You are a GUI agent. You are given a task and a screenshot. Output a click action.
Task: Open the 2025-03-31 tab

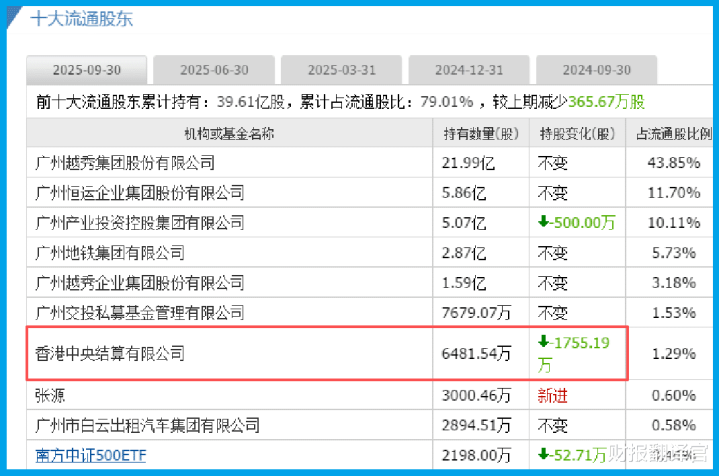pos(342,70)
